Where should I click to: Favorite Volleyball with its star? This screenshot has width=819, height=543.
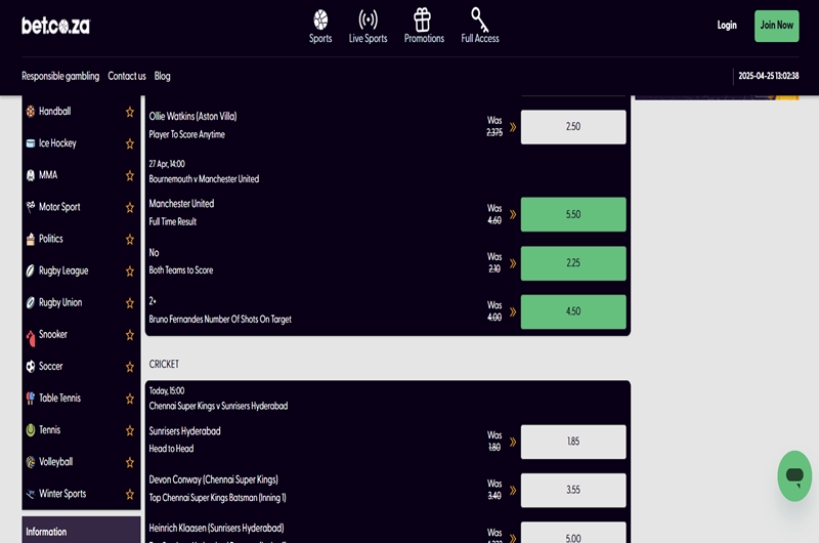click(130, 462)
